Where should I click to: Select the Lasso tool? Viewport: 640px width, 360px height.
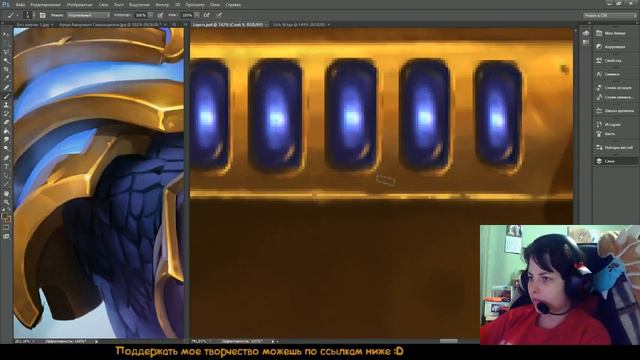tap(6, 52)
